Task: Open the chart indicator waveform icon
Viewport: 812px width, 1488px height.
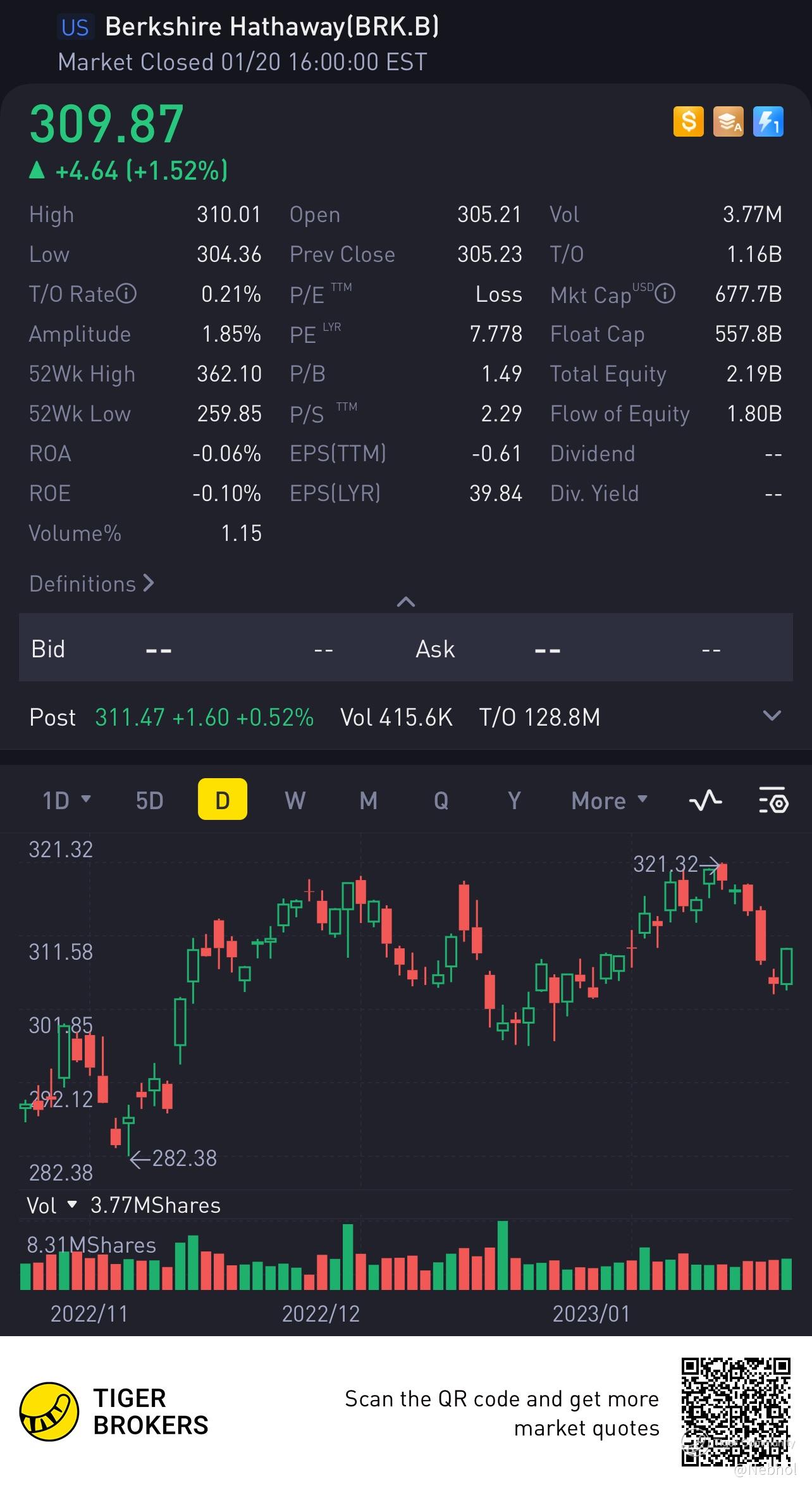Action: (705, 800)
